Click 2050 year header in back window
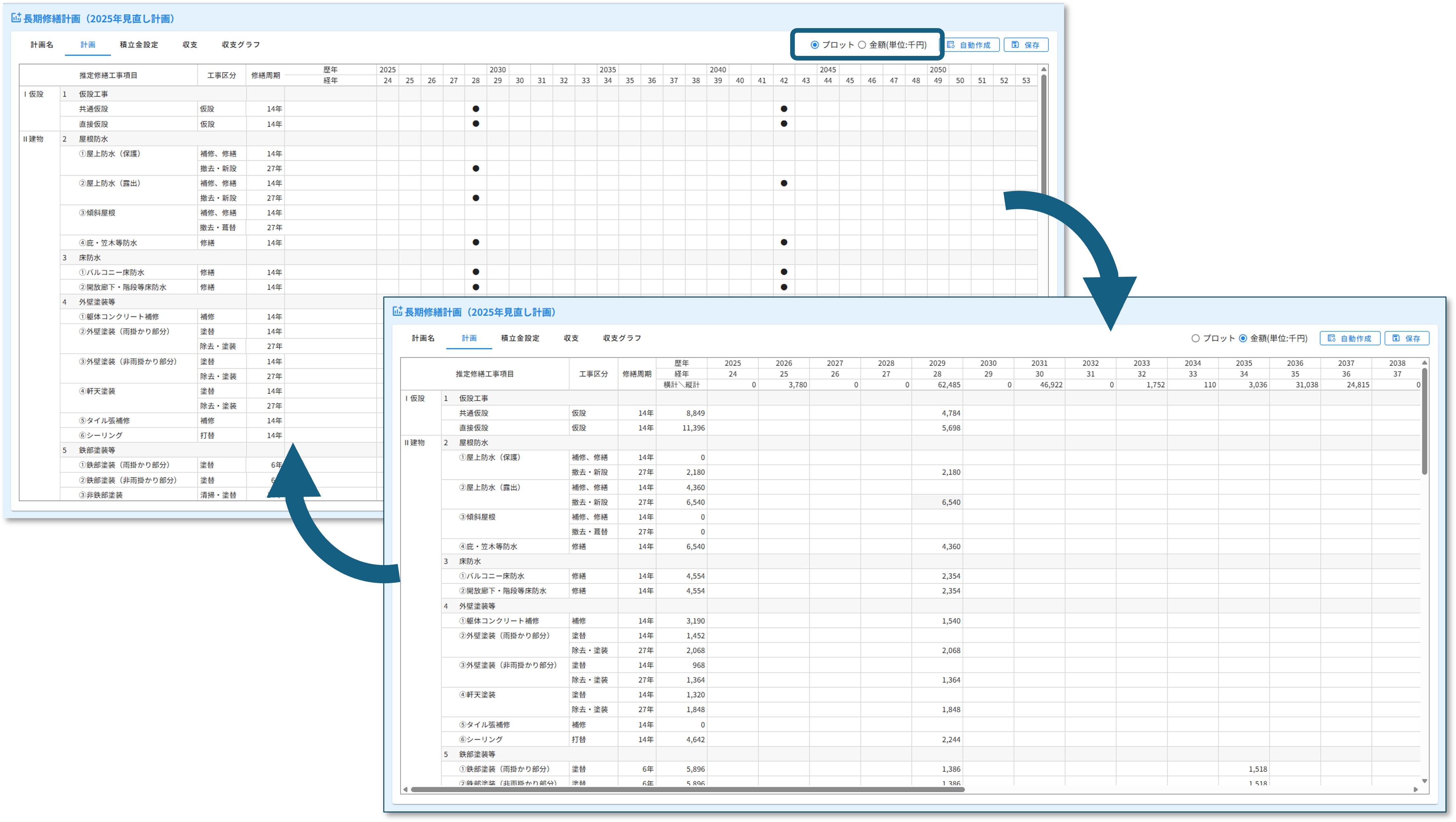Image resolution: width=1456 pixels, height=822 pixels. pyautogui.click(x=938, y=69)
